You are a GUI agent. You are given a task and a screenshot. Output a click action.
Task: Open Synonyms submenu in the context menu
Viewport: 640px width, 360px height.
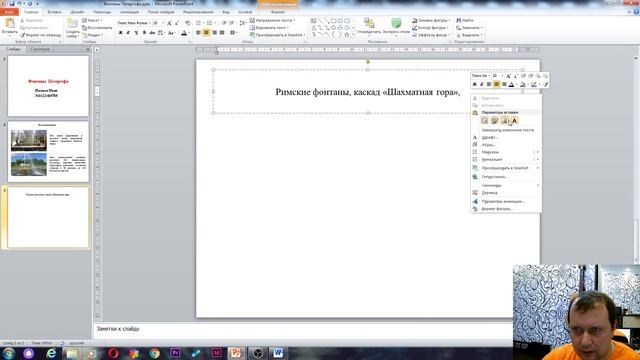tap(506, 185)
